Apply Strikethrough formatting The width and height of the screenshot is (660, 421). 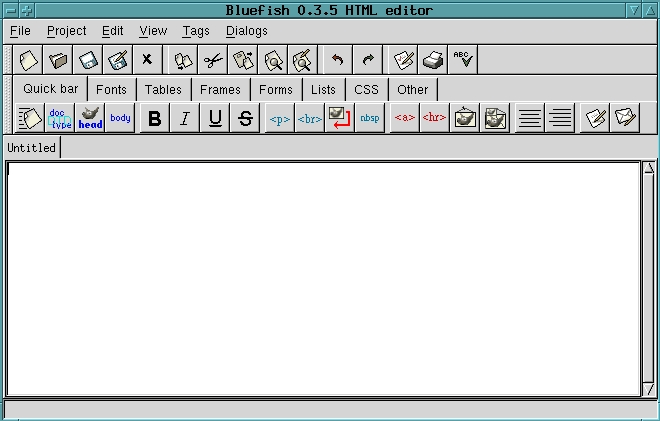point(245,118)
